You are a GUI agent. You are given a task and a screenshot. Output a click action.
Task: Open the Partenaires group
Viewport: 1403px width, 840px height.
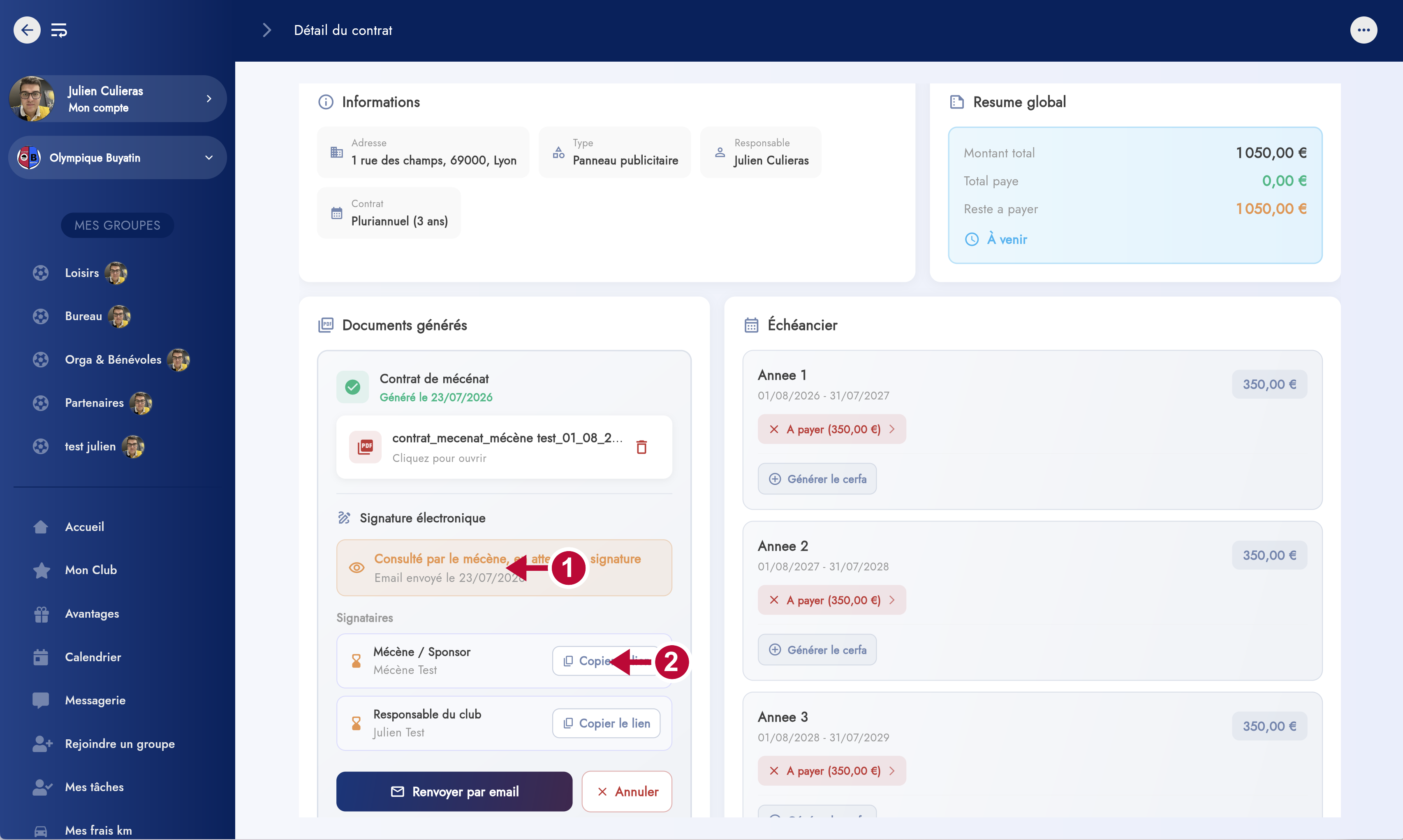[94, 403]
